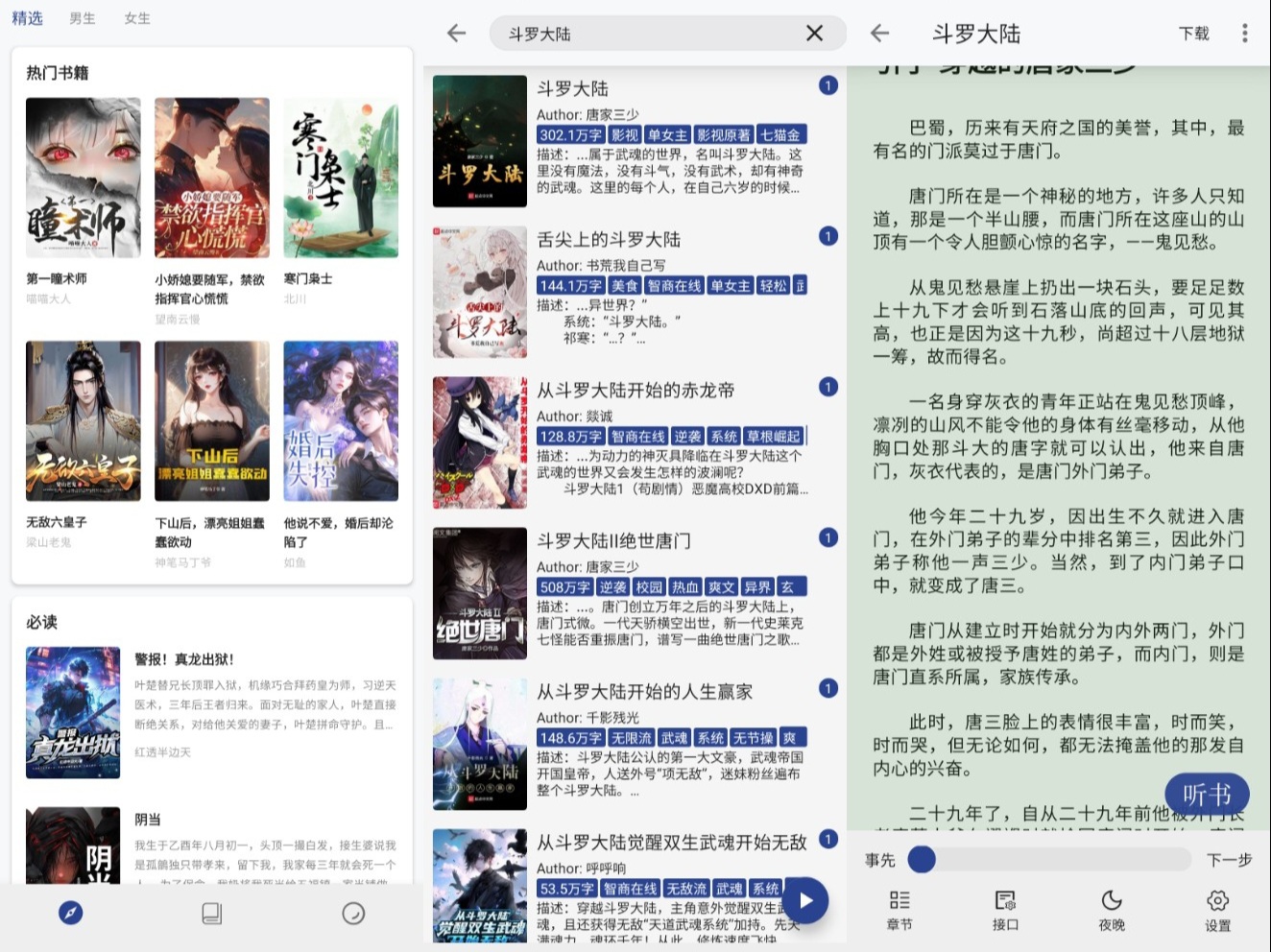The image size is (1271, 952).
Task: Go back from the 斗罗大陆 reader page
Action: click(x=879, y=34)
